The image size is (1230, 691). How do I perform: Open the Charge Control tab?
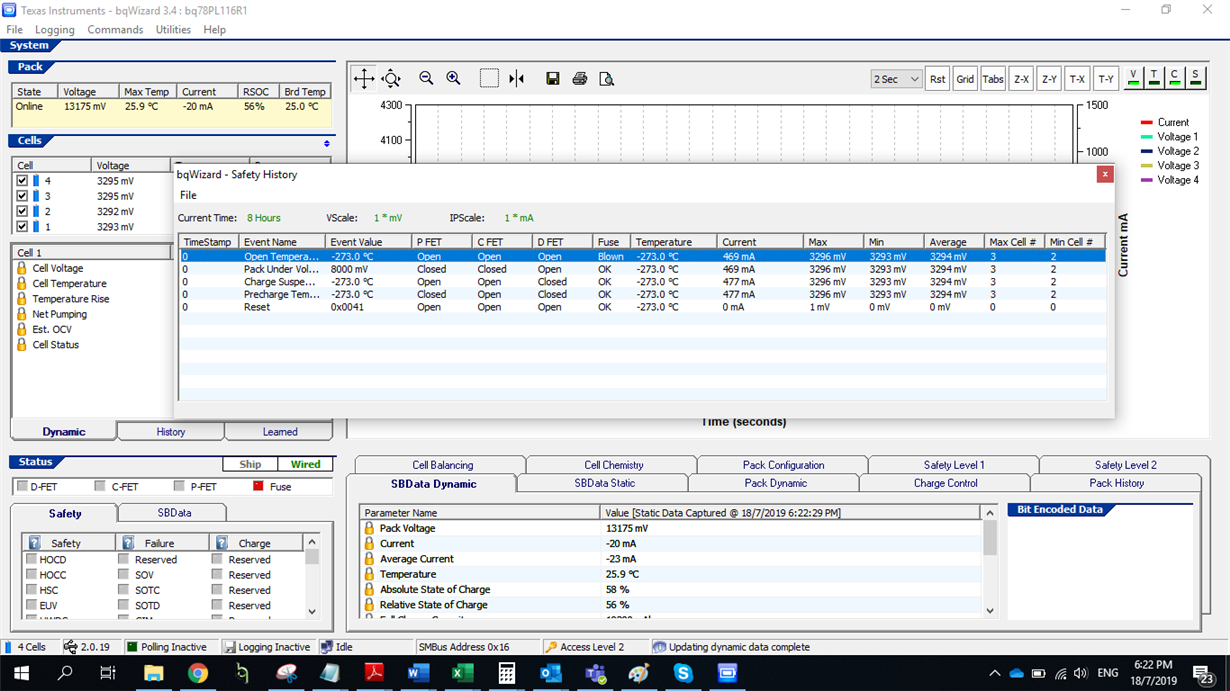point(946,483)
